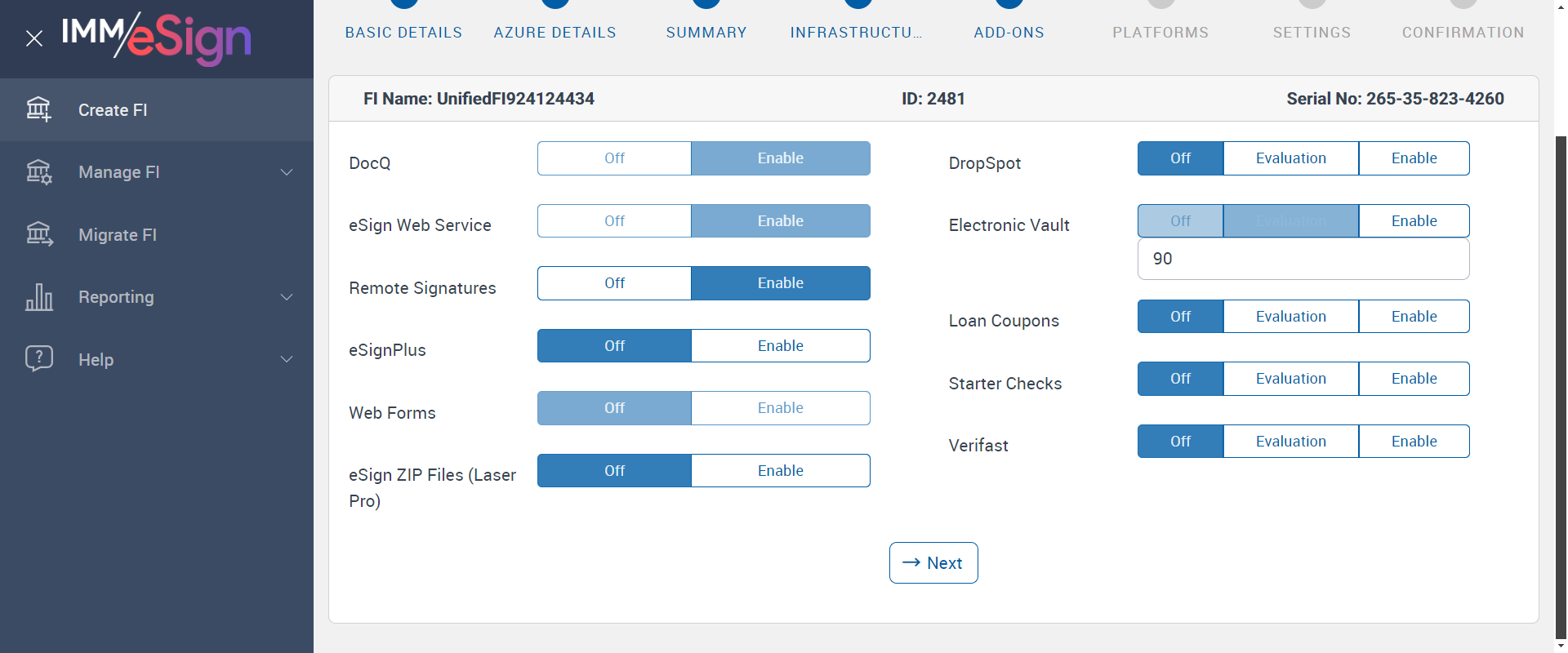The image size is (1568, 653).
Task: Turn Remote Signatures Off
Action: click(614, 283)
